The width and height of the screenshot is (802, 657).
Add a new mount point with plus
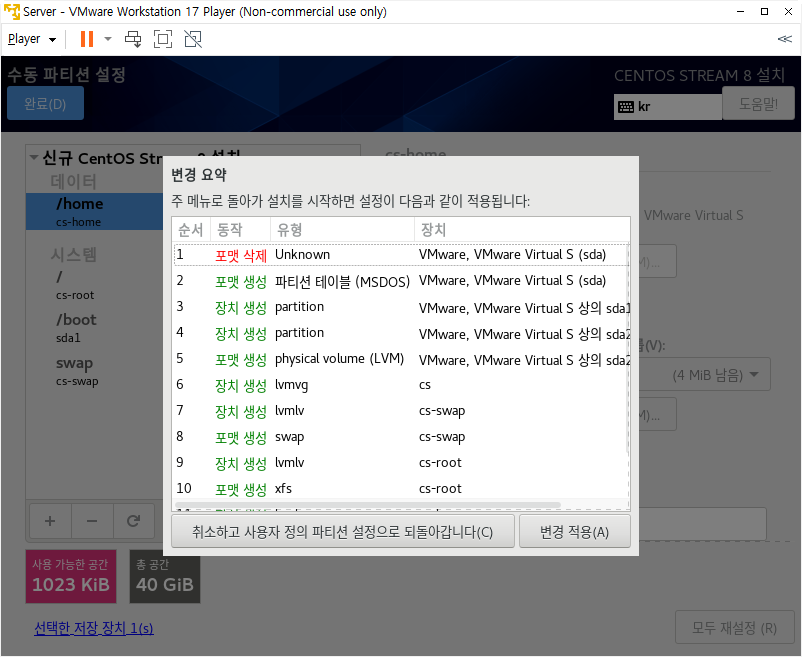(x=50, y=521)
